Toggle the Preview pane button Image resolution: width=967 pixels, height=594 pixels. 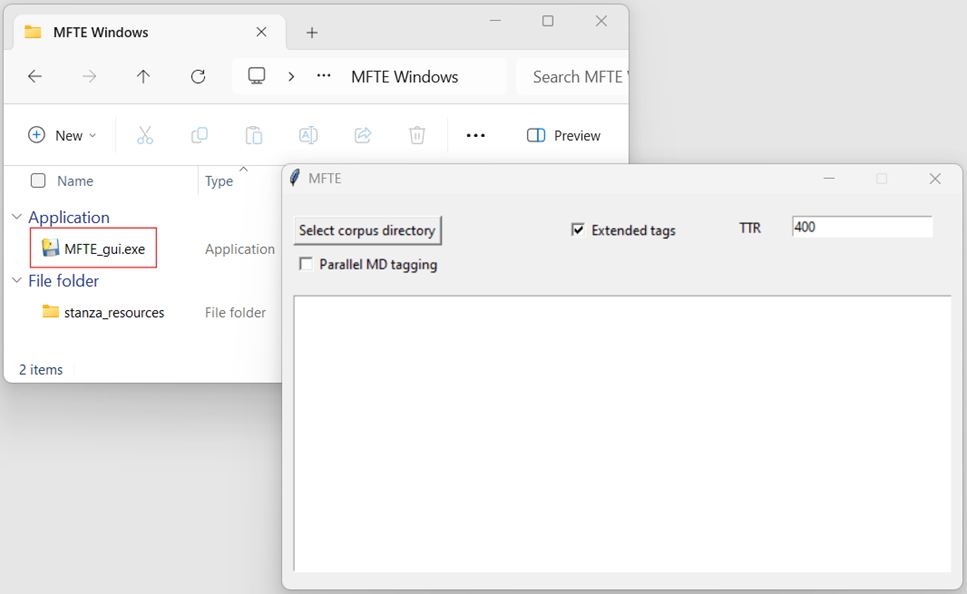563,135
